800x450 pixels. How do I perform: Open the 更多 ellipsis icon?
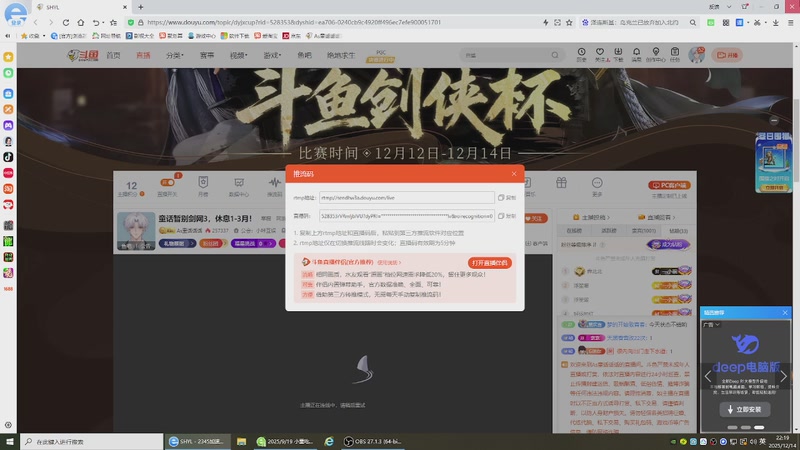point(597,187)
